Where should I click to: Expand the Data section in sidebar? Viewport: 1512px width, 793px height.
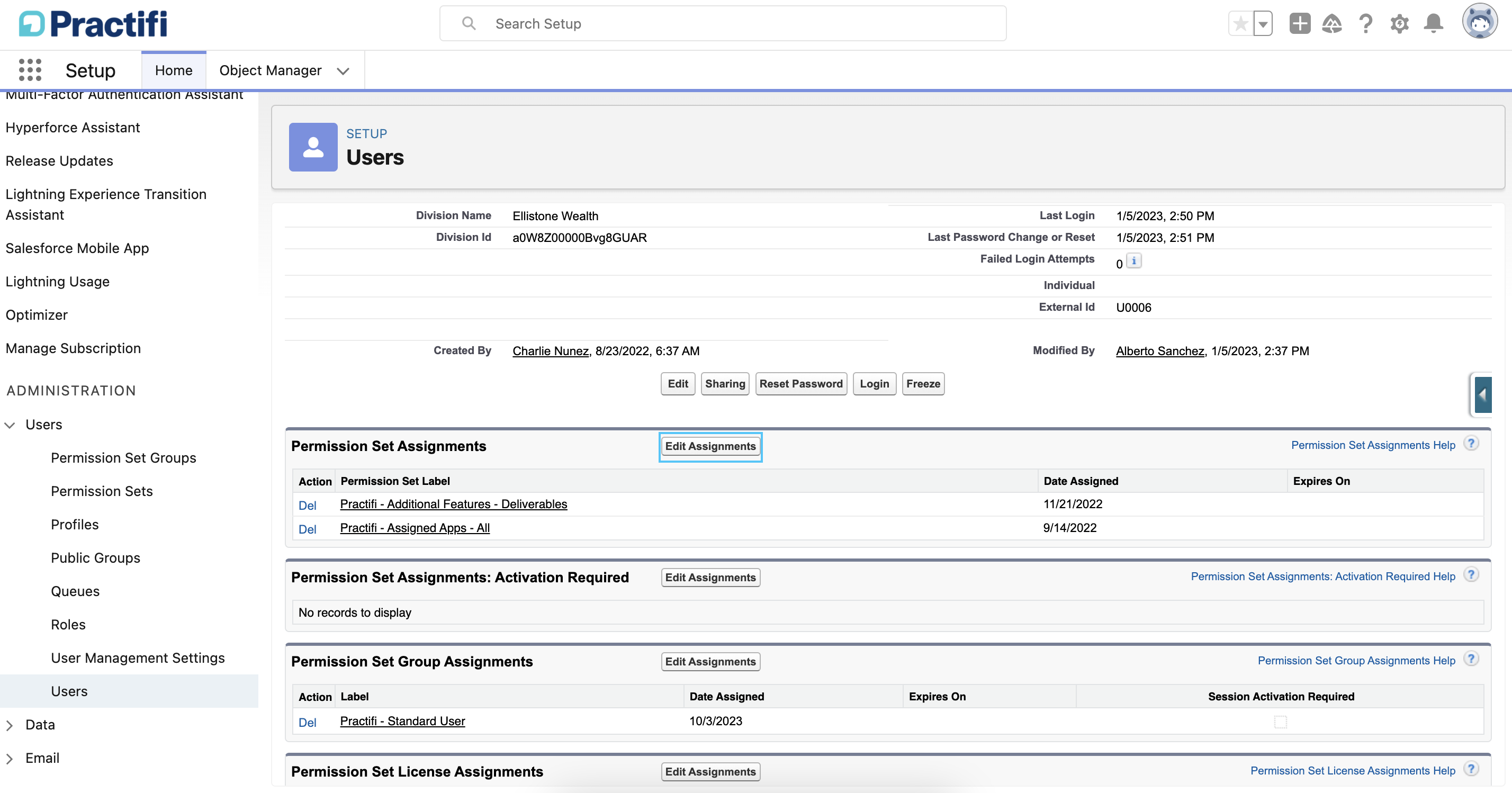10,725
